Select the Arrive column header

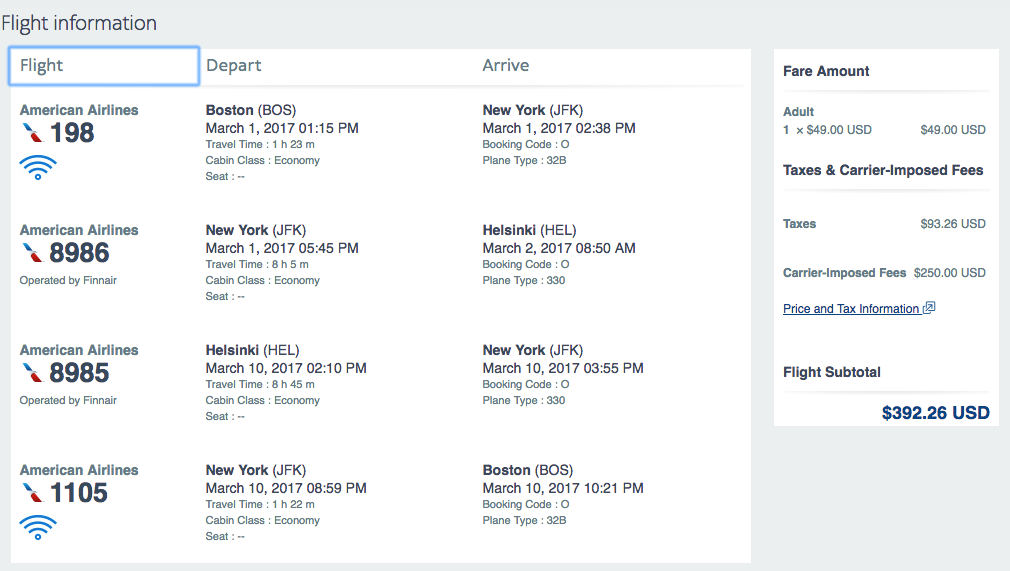[x=506, y=65]
